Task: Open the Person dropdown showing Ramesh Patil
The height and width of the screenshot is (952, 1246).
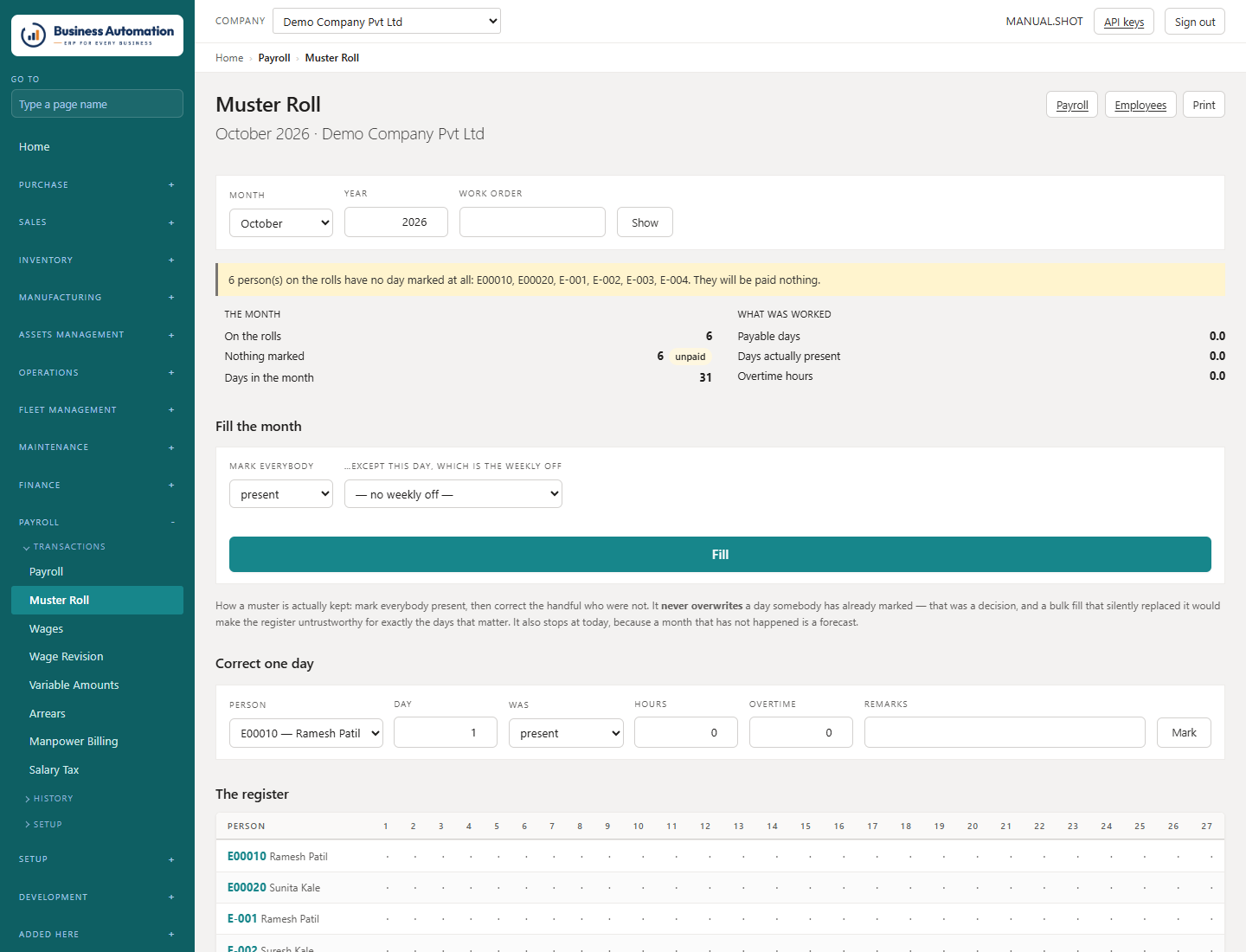Action: [x=306, y=733]
